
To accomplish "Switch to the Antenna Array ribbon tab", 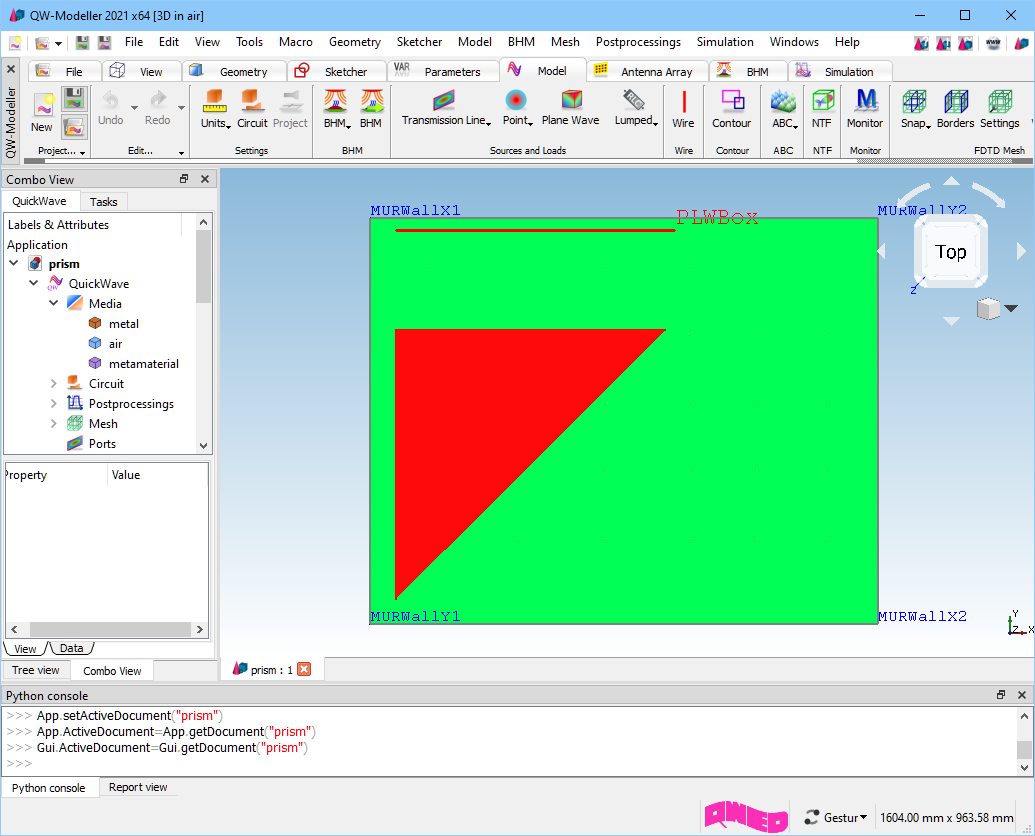I will (x=646, y=71).
